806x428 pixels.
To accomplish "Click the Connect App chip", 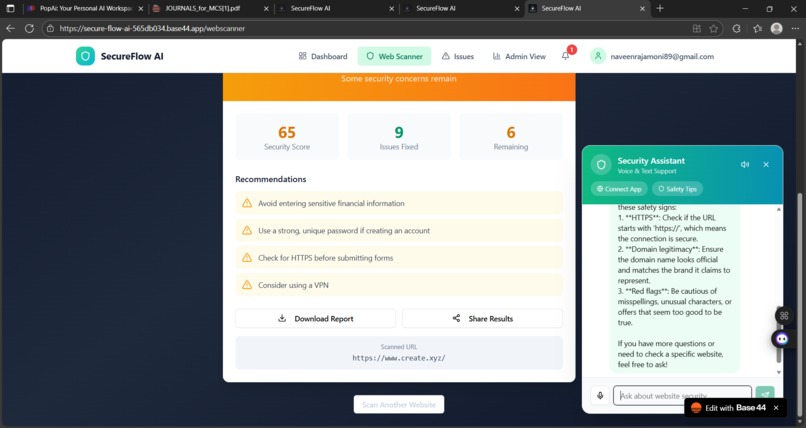I will (x=619, y=189).
